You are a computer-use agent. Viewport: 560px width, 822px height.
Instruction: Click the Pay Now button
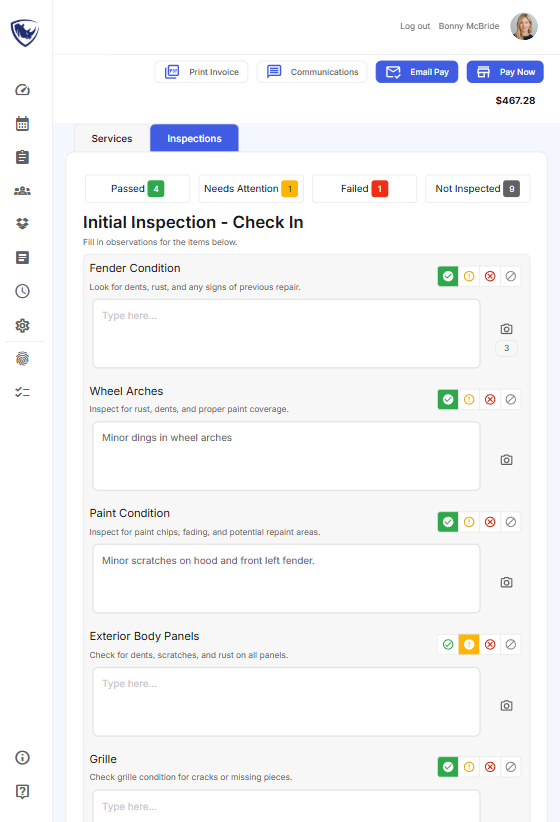(505, 72)
